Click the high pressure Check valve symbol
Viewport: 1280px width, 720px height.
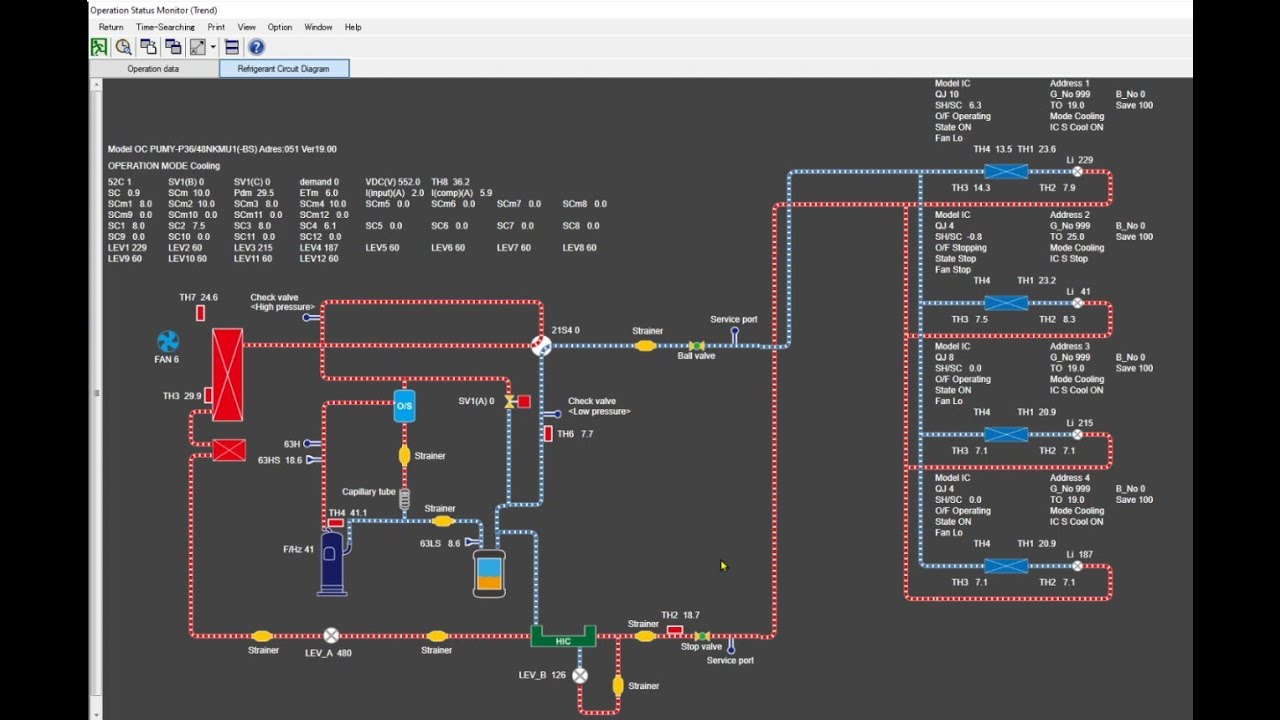click(x=311, y=317)
